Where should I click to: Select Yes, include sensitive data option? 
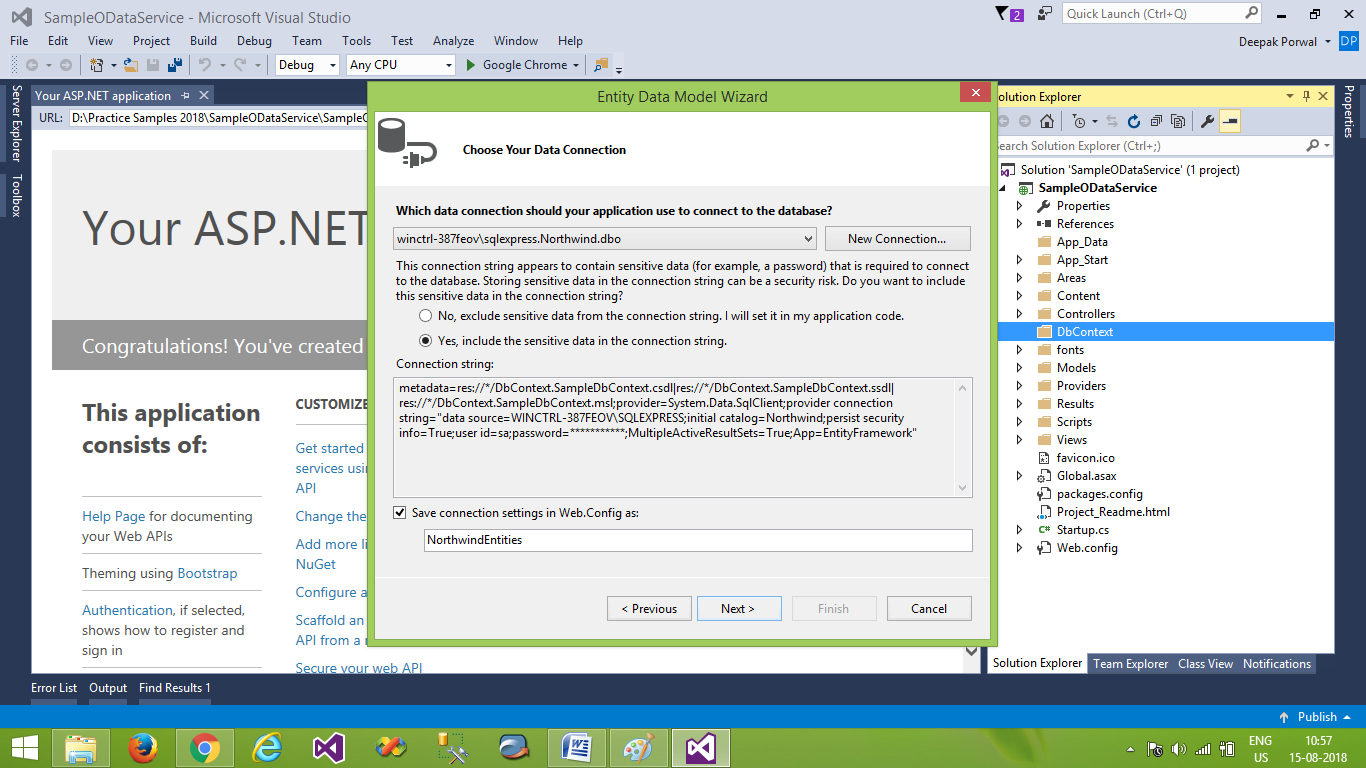pyautogui.click(x=424, y=340)
